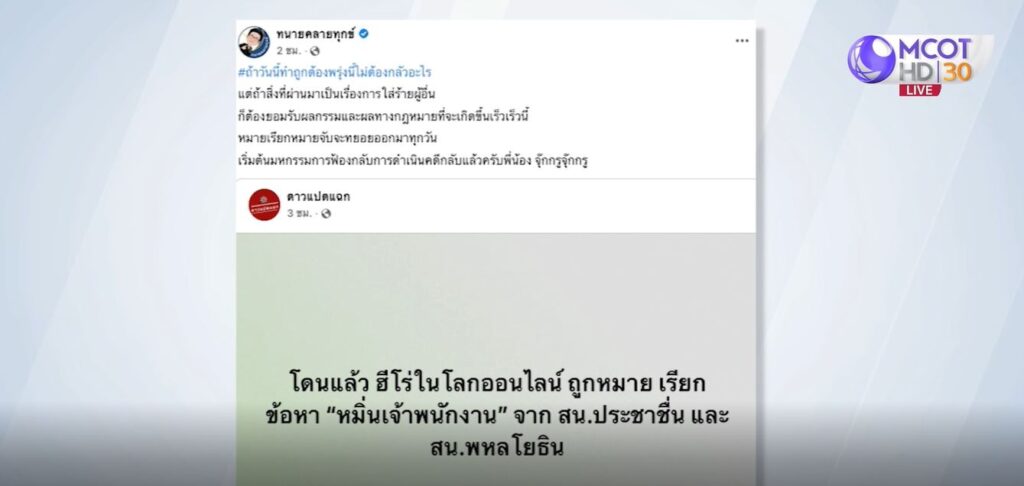Click the number 30 in the channel logo

pyautogui.click(x=957, y=72)
